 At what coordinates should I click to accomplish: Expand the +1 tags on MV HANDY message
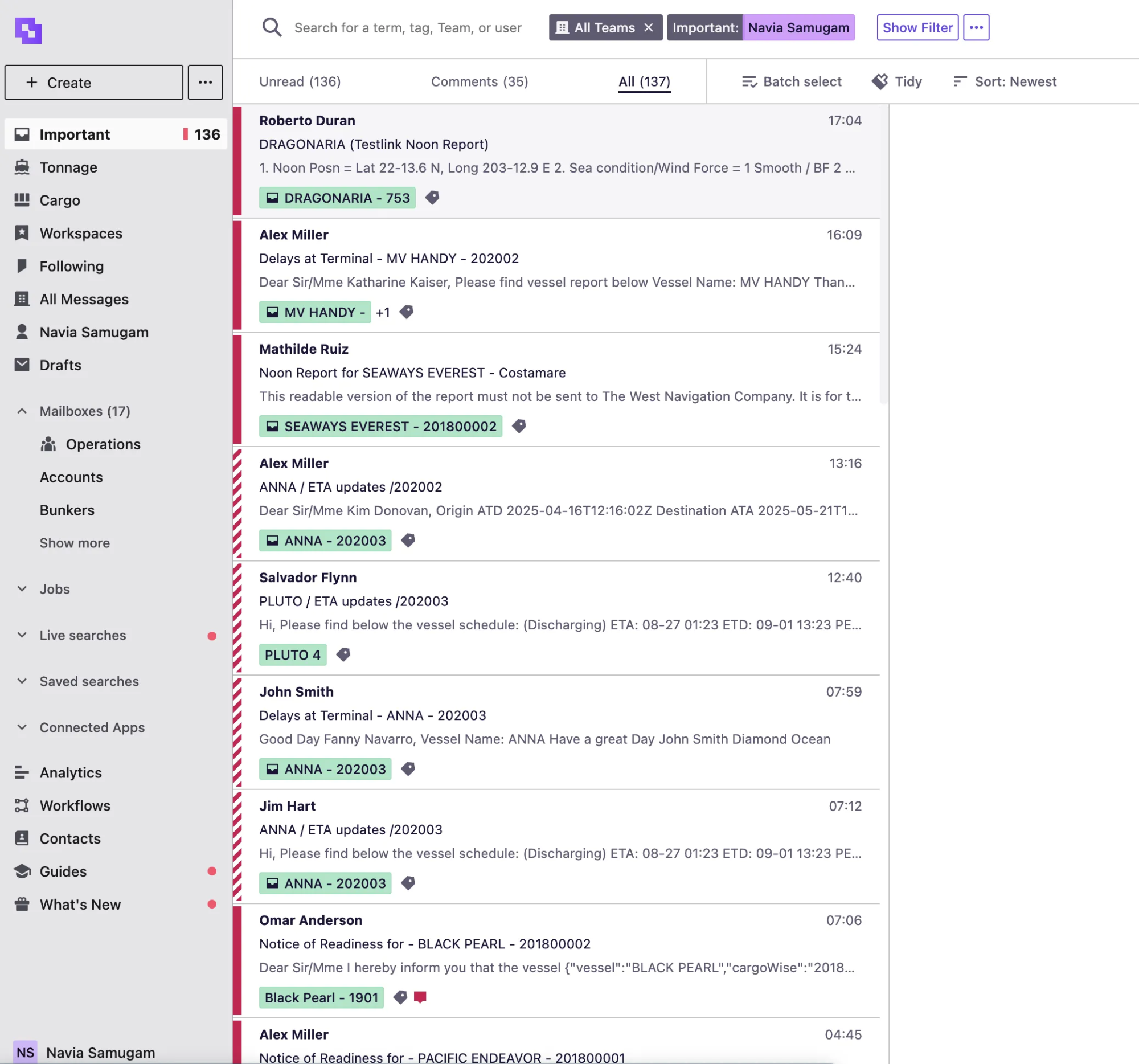[383, 312]
